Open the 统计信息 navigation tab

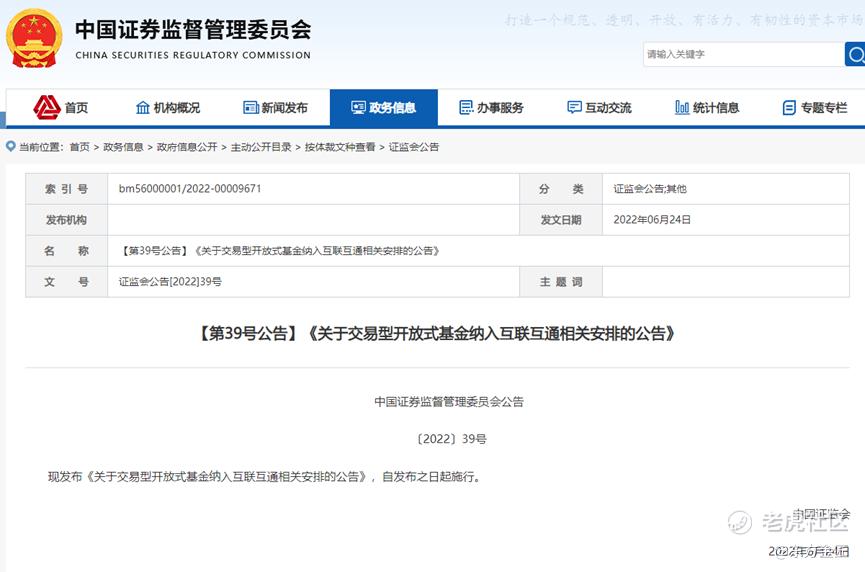coord(707,108)
